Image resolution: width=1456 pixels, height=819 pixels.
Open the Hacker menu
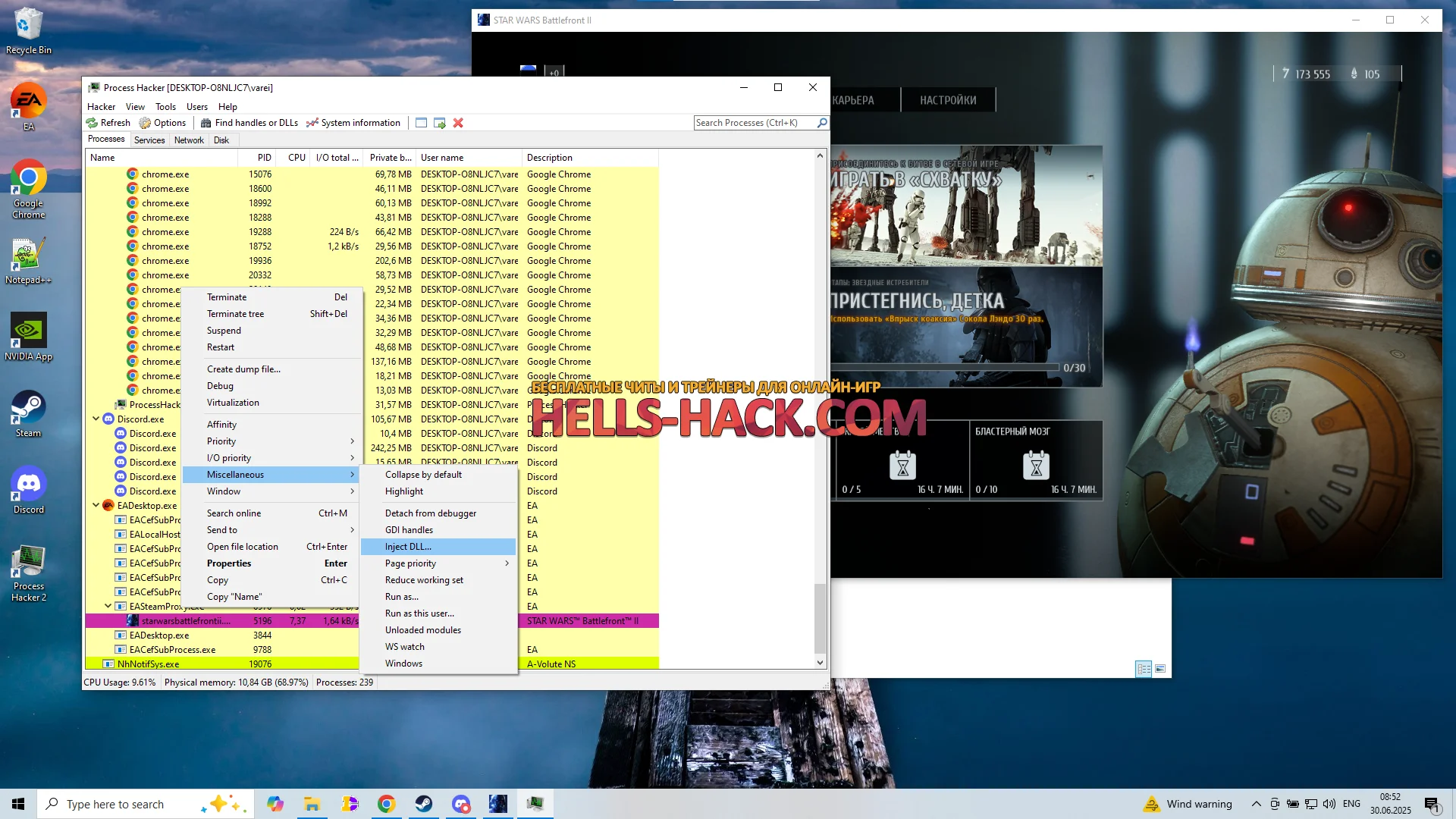tap(101, 107)
